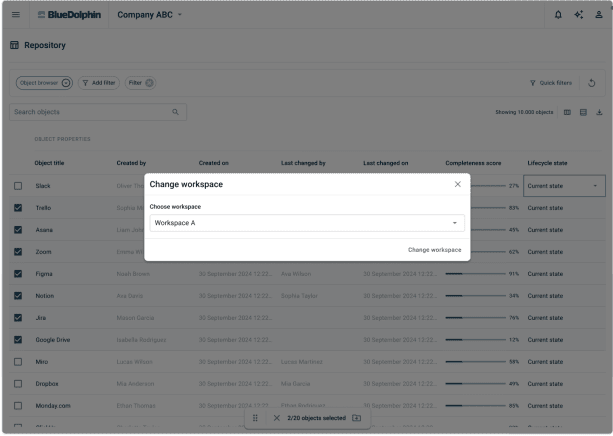Uncheck the Asana row checkbox
The height and width of the screenshot is (436, 613).
point(18,230)
